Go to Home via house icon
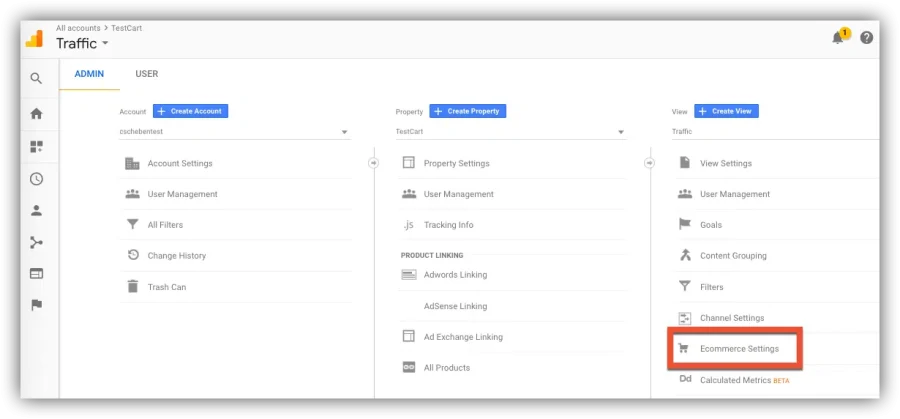This screenshot has width=900, height=419. 36,114
